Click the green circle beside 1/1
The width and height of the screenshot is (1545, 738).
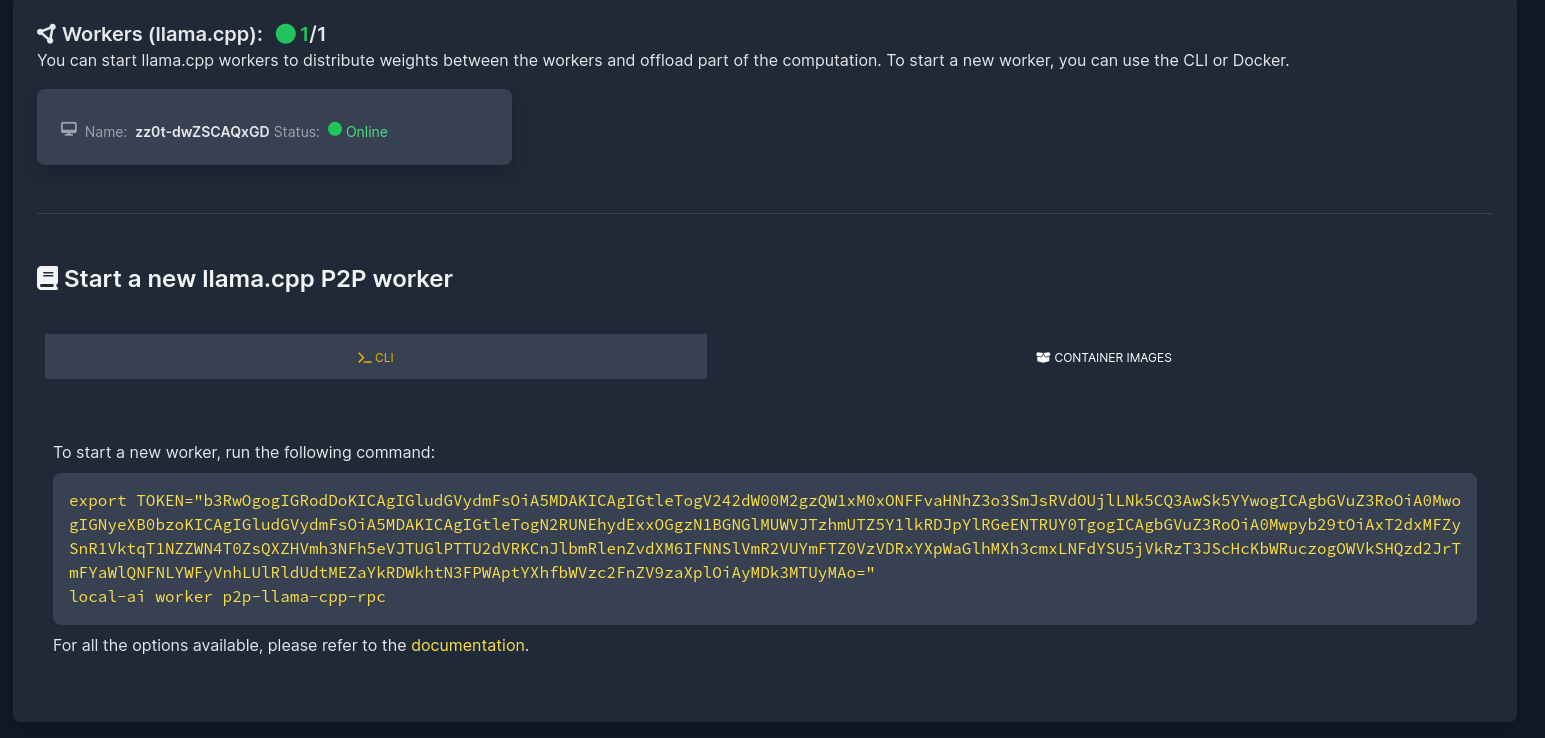point(285,34)
